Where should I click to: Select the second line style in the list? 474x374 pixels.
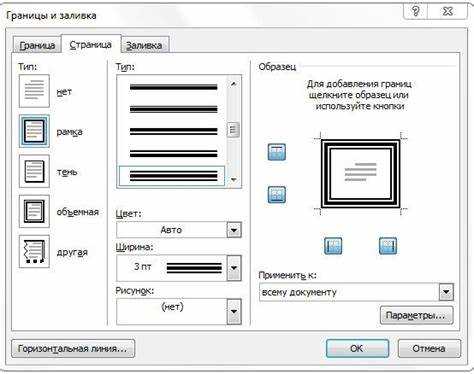(x=173, y=109)
